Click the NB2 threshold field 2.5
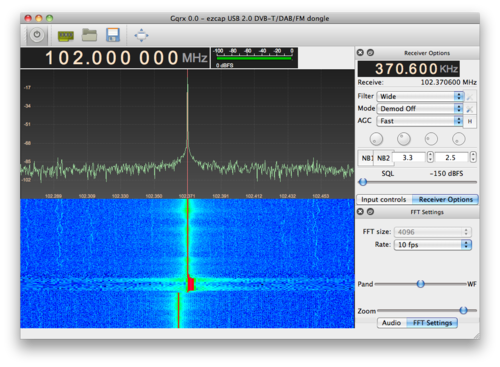The image size is (500, 367). [452, 158]
